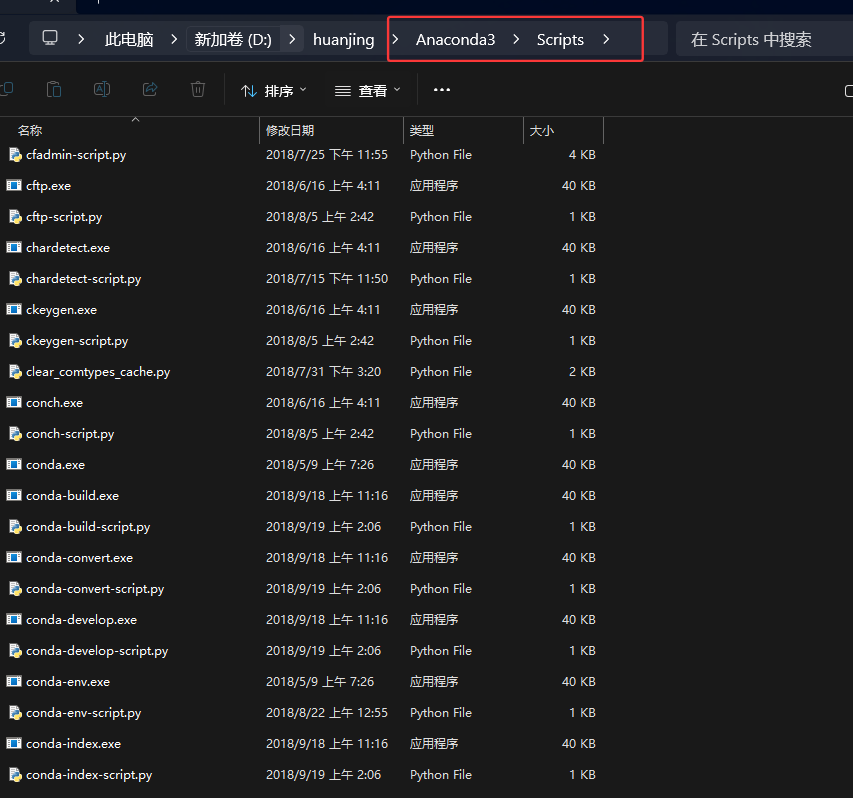Click the Python icon beside cfadmin-script.py

tap(15, 155)
